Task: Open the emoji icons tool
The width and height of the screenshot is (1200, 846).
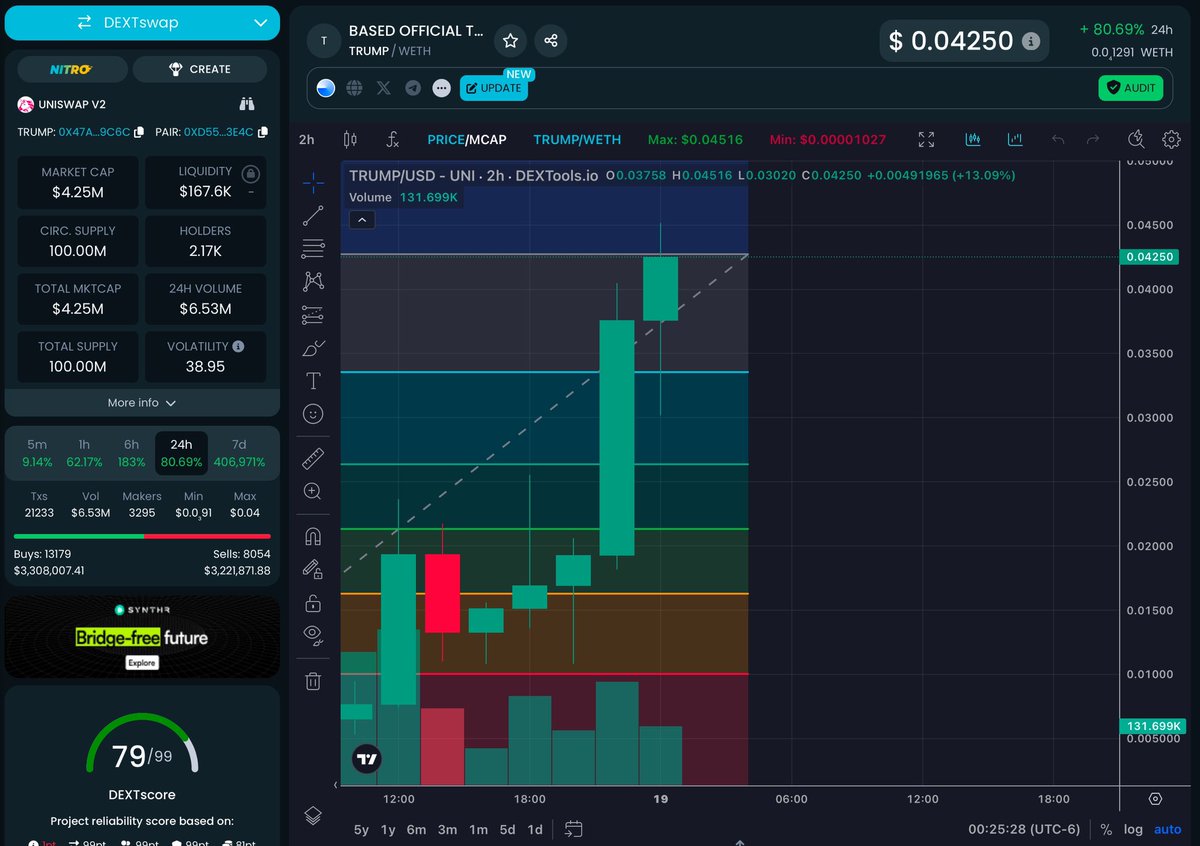Action: point(313,413)
